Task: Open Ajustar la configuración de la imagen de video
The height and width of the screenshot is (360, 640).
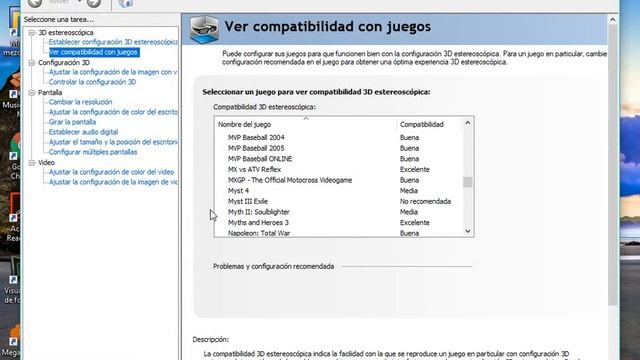Action: (113, 182)
